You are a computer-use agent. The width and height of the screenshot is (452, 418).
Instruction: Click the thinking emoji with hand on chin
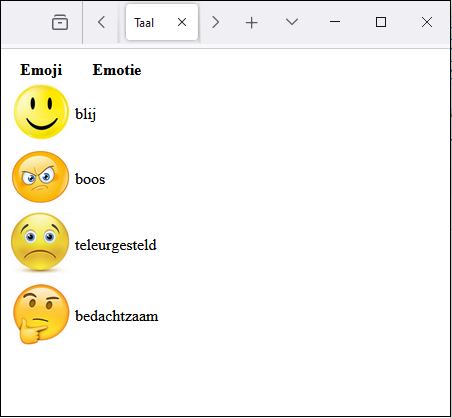click(41, 314)
